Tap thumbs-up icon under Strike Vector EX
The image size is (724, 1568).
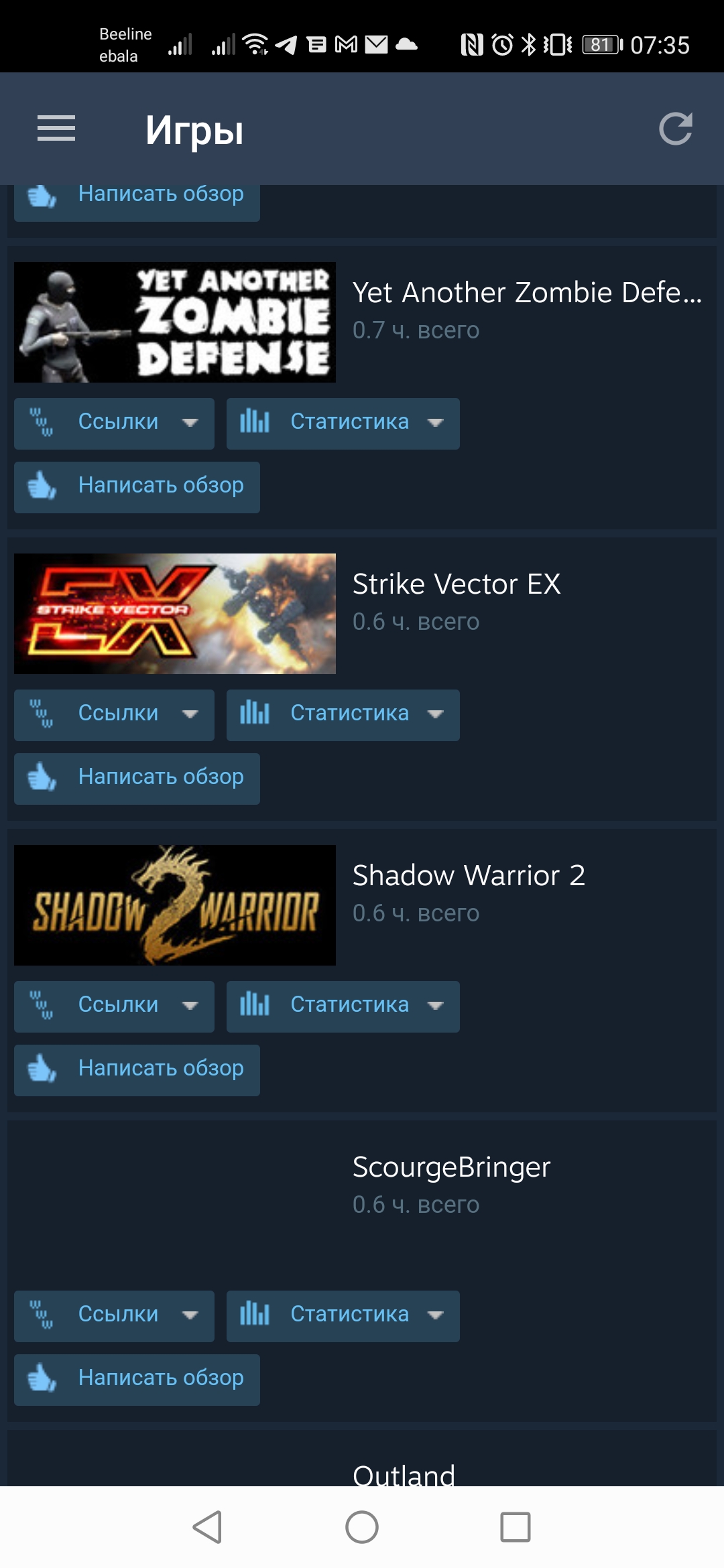tap(42, 777)
